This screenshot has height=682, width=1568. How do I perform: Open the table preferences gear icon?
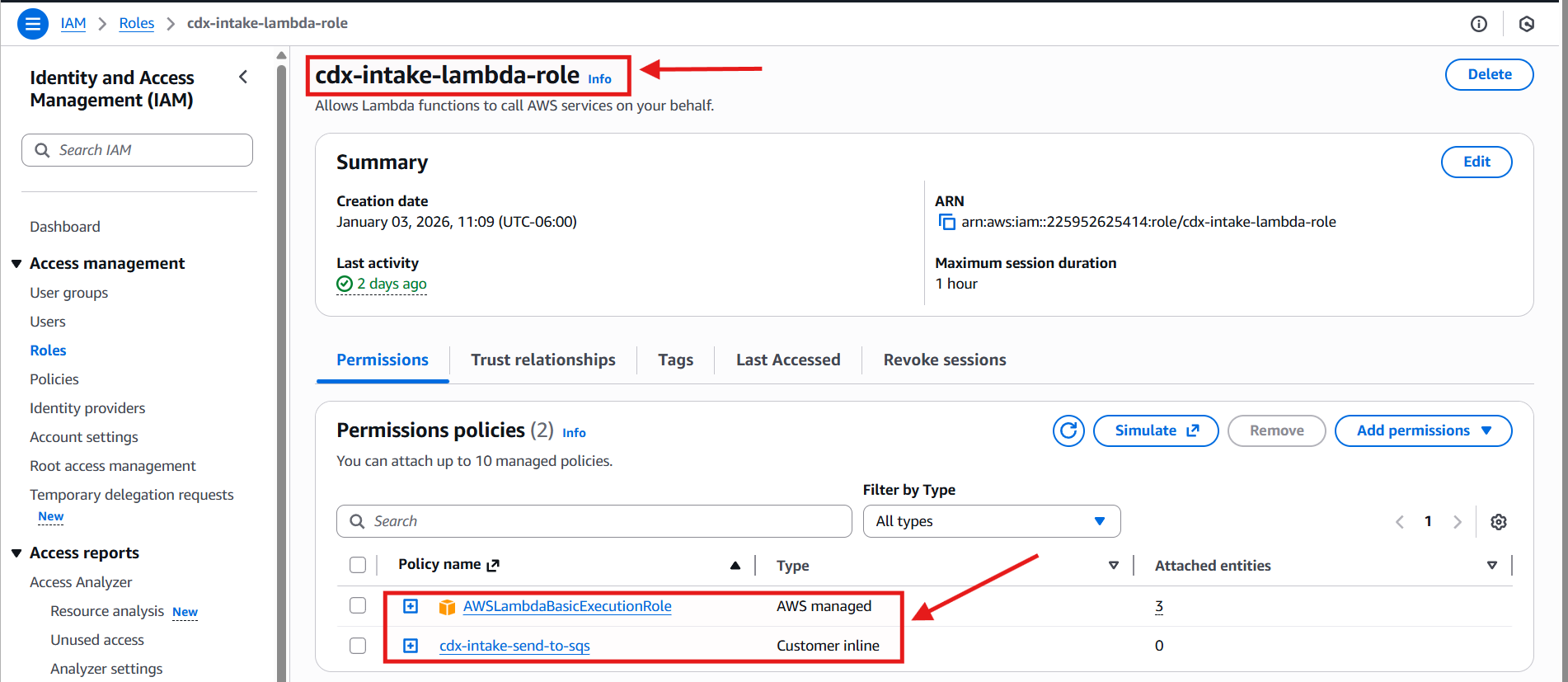coord(1498,522)
